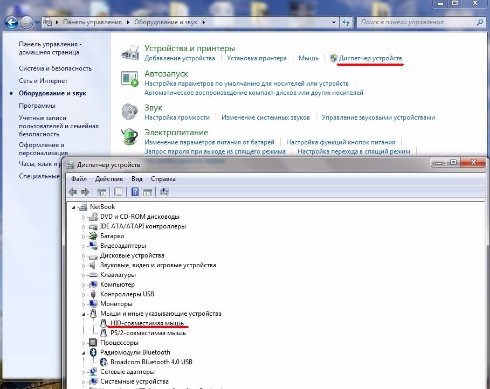490x389 pixels.
Task: Open the Файл menu
Action: point(79,179)
